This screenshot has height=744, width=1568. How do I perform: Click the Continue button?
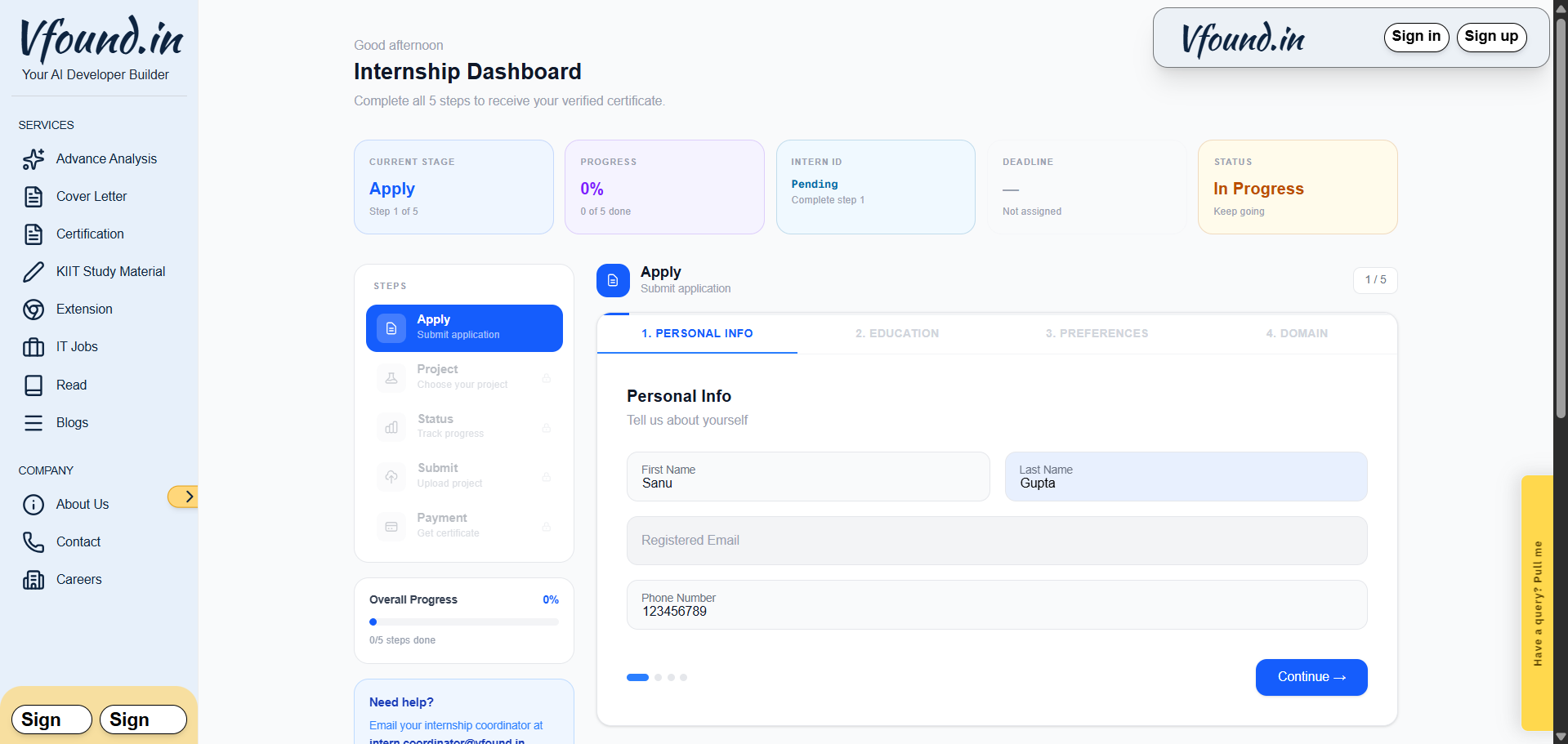(1311, 677)
